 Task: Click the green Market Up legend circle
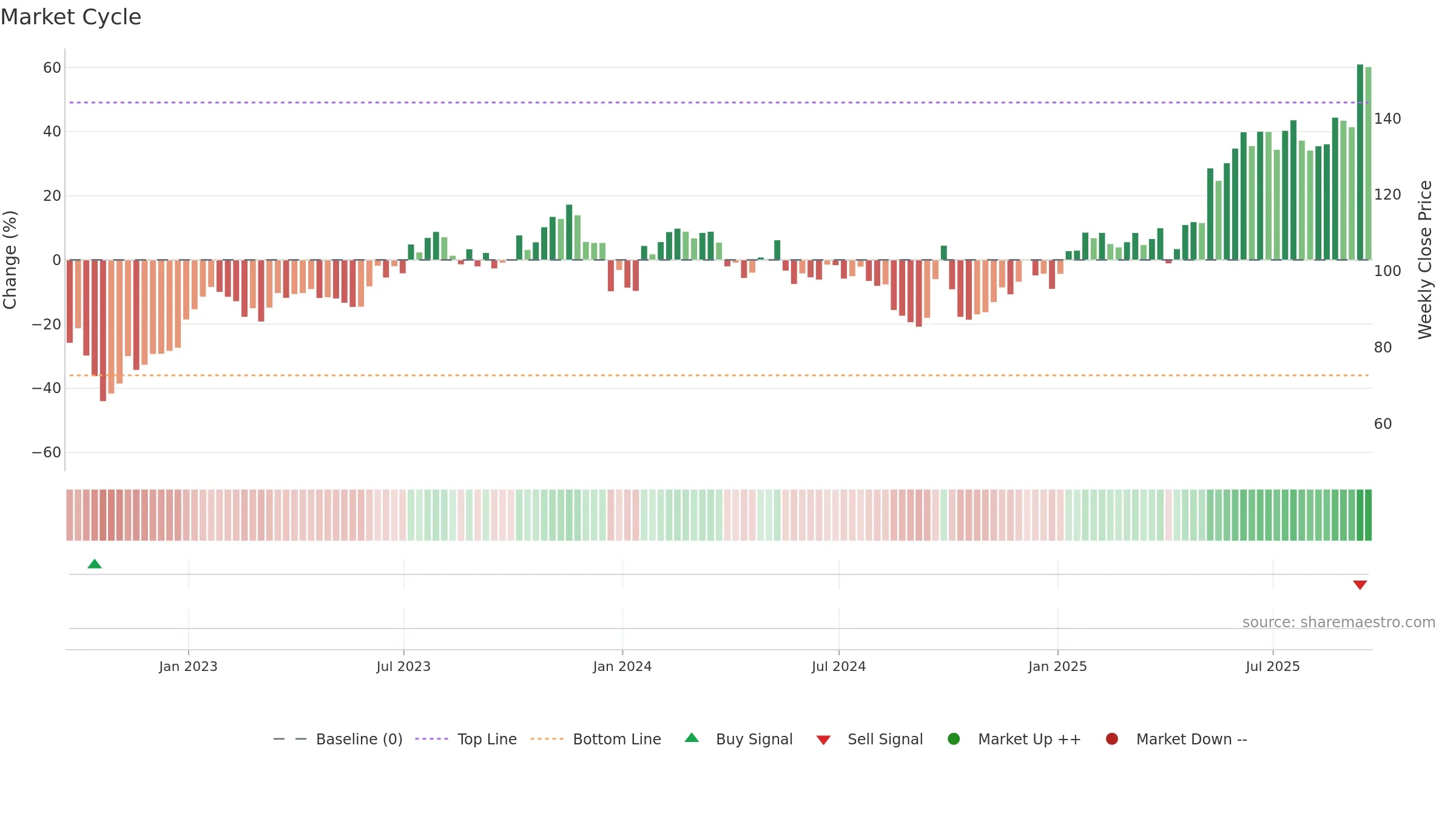(x=954, y=739)
